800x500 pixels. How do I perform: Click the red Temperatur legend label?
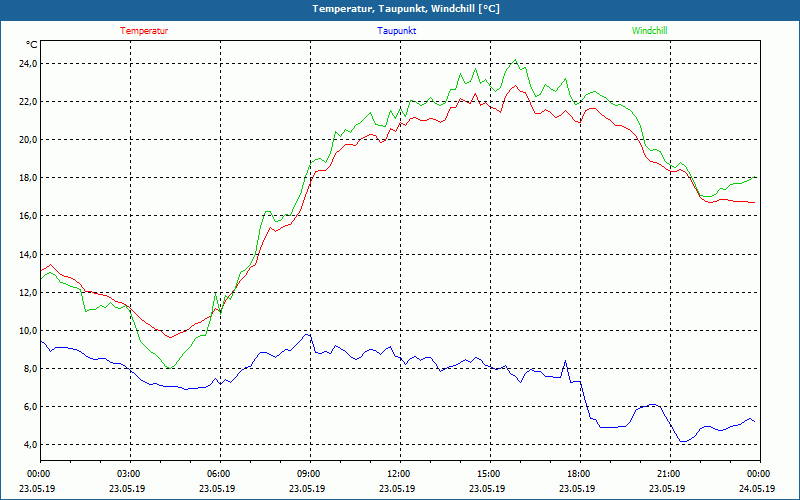tap(144, 31)
